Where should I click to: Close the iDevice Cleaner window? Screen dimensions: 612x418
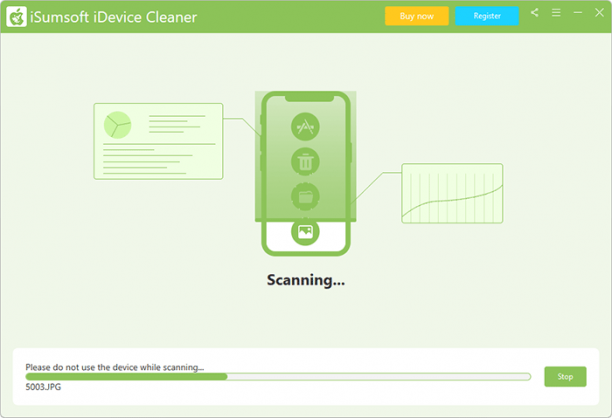click(x=599, y=13)
